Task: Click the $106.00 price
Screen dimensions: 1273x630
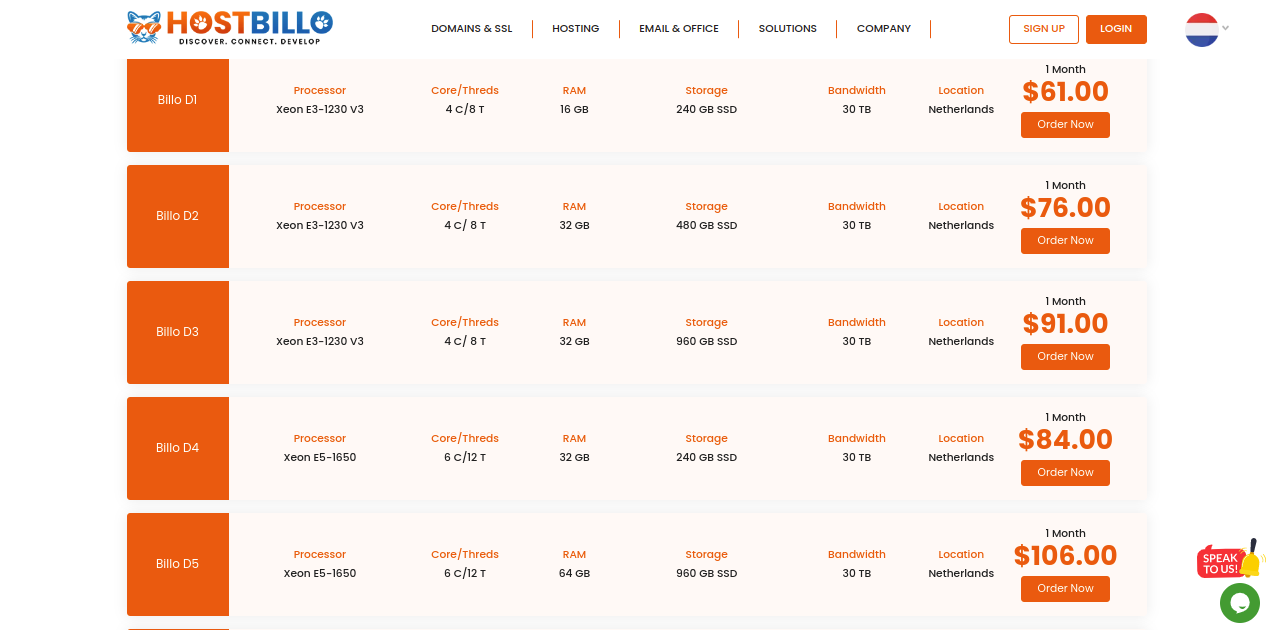Action: (1065, 556)
